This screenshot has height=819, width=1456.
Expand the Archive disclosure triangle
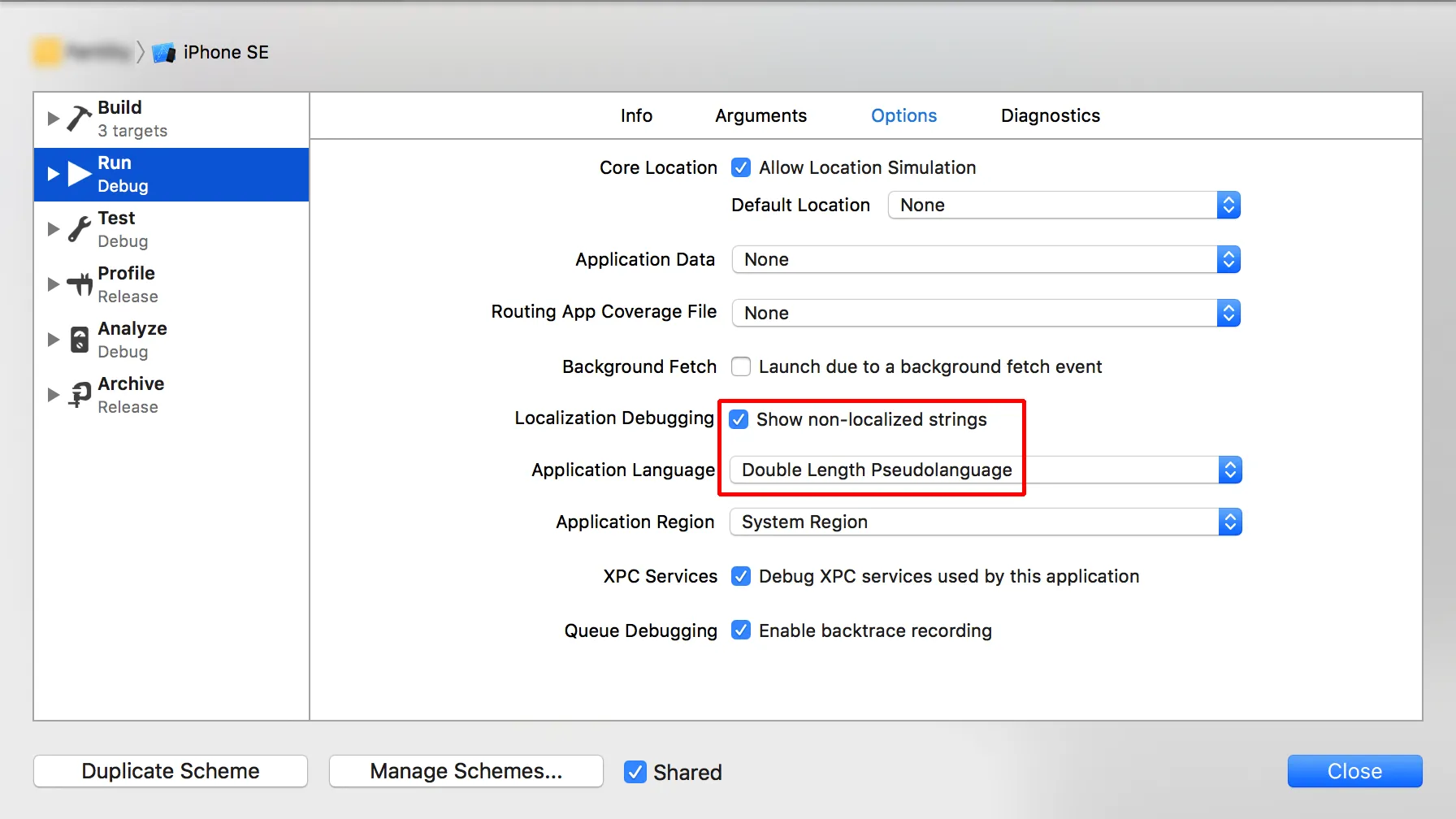54,395
